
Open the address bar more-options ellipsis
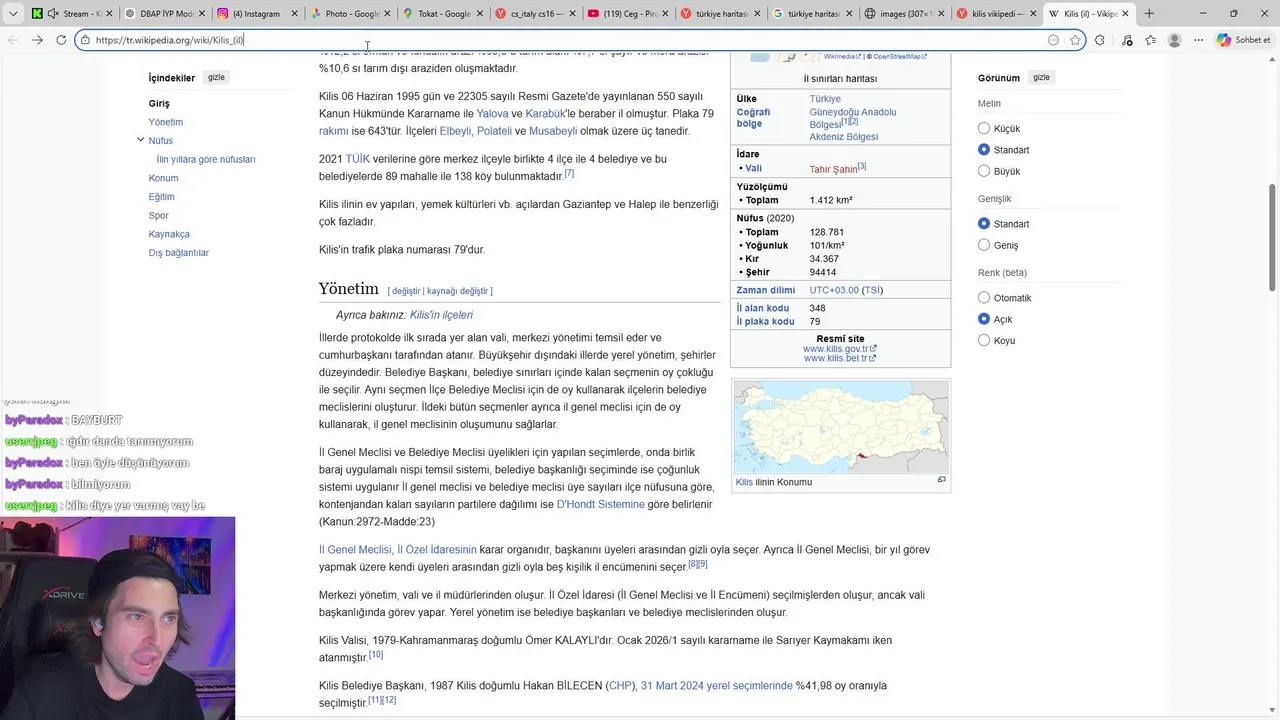(1053, 40)
